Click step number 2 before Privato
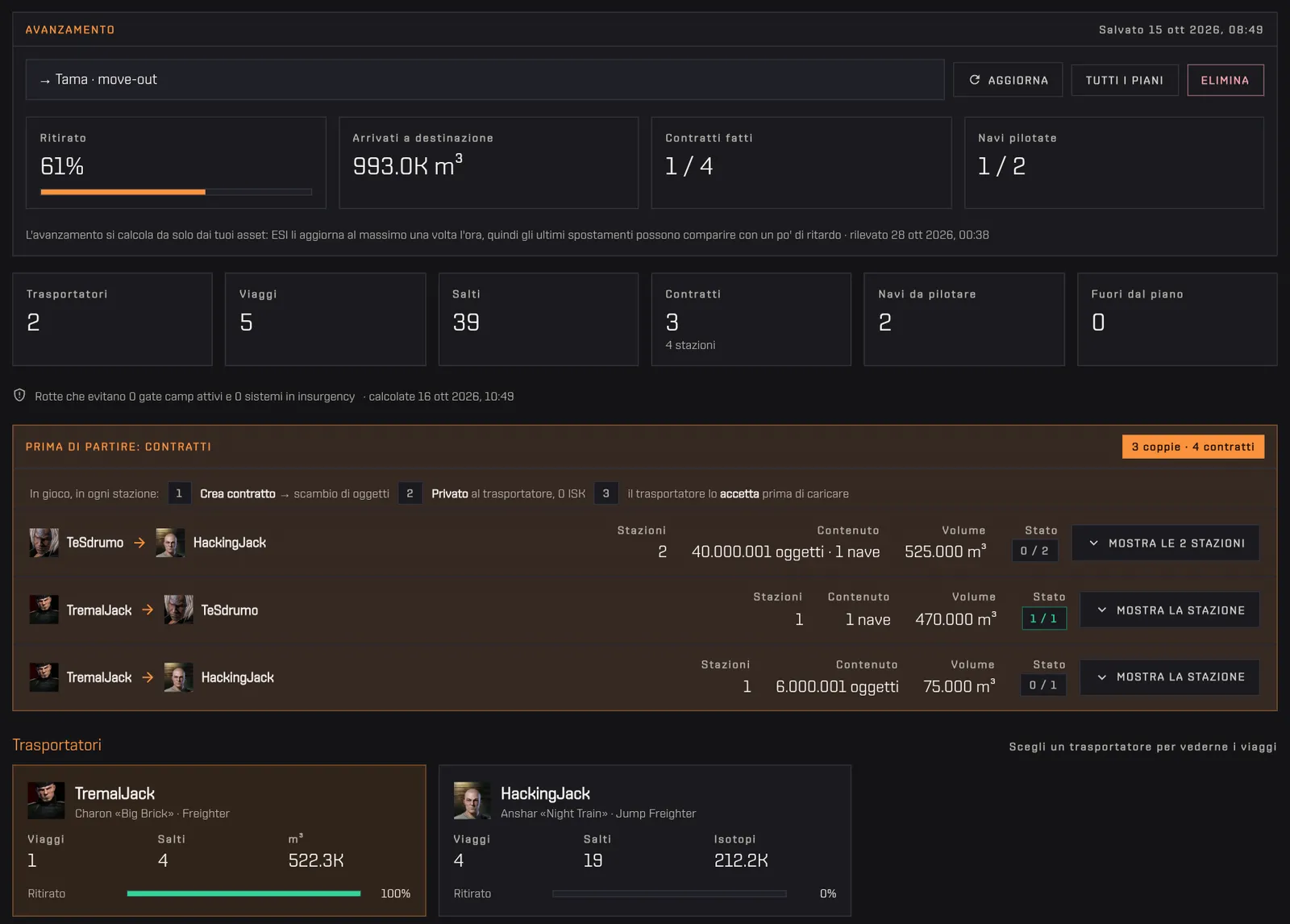Viewport: 1290px width, 924px height. click(410, 493)
